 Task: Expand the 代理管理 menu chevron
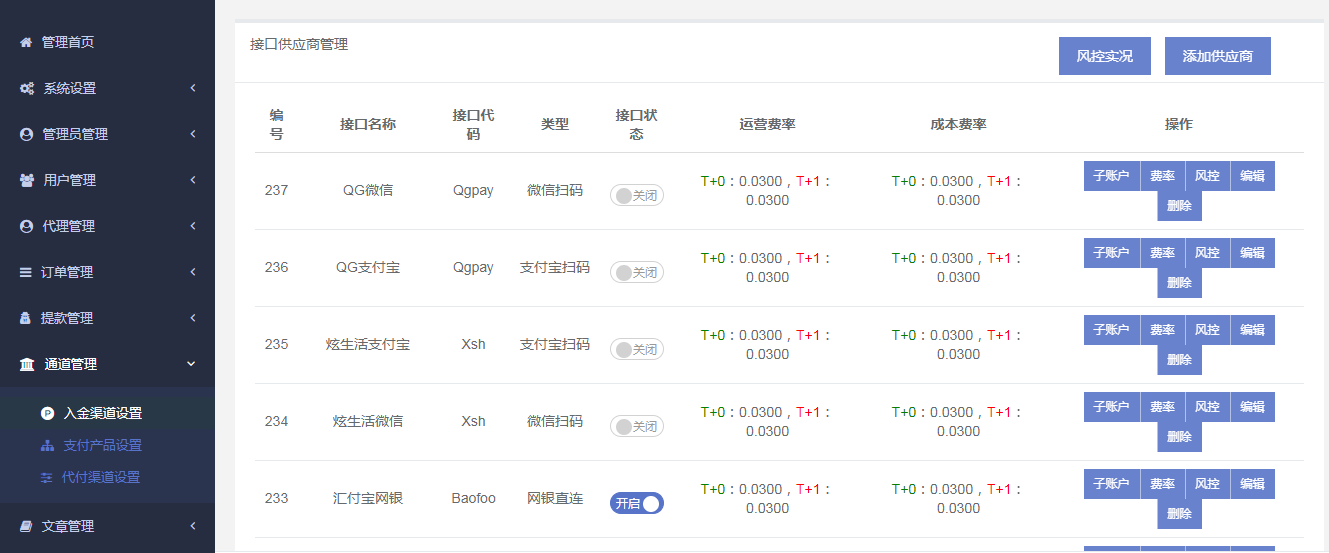[192, 227]
